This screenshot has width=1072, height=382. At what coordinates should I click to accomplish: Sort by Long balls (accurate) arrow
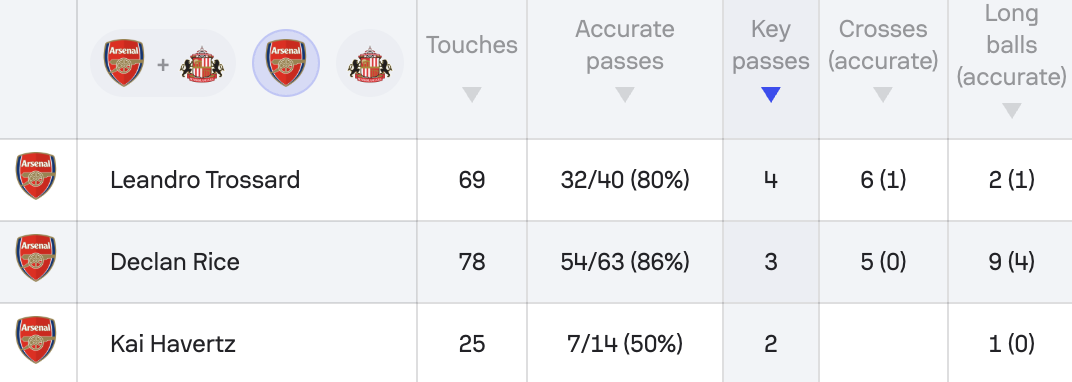pos(1011,111)
